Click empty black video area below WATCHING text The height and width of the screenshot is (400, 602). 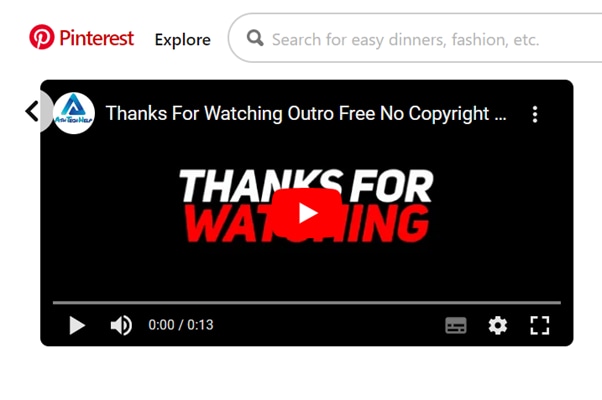(307, 271)
